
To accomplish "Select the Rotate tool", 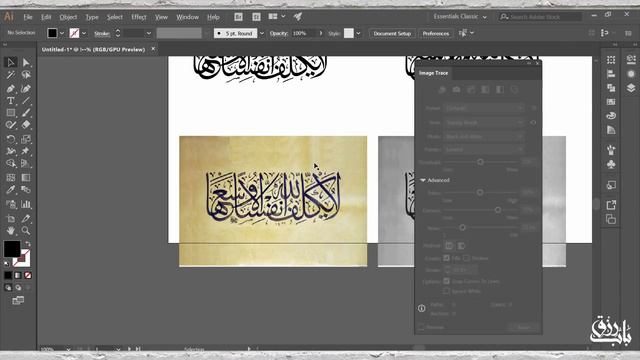I will (x=11, y=139).
